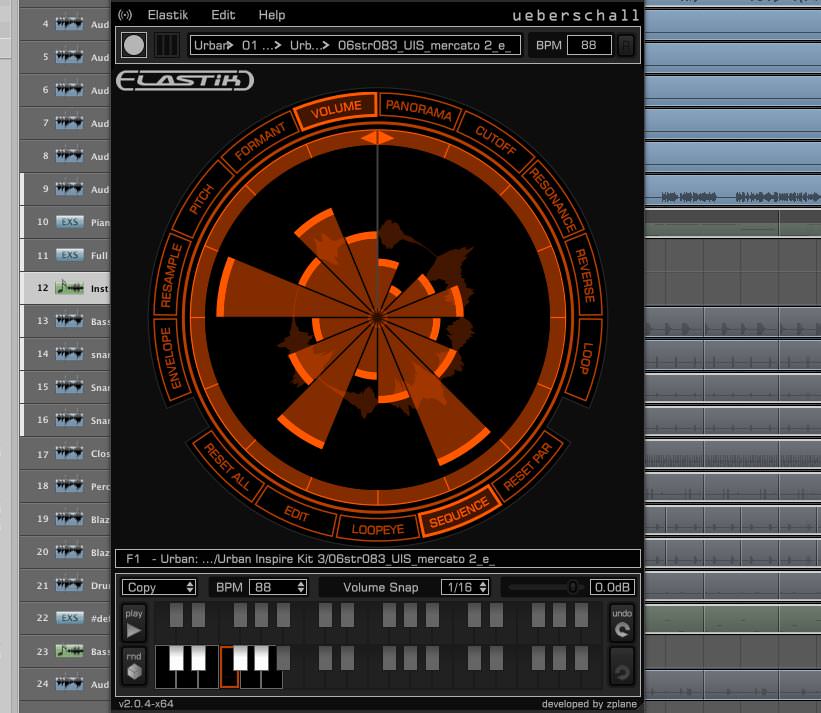Open the Edit menu
Screen dimensions: 821x713
223,15
